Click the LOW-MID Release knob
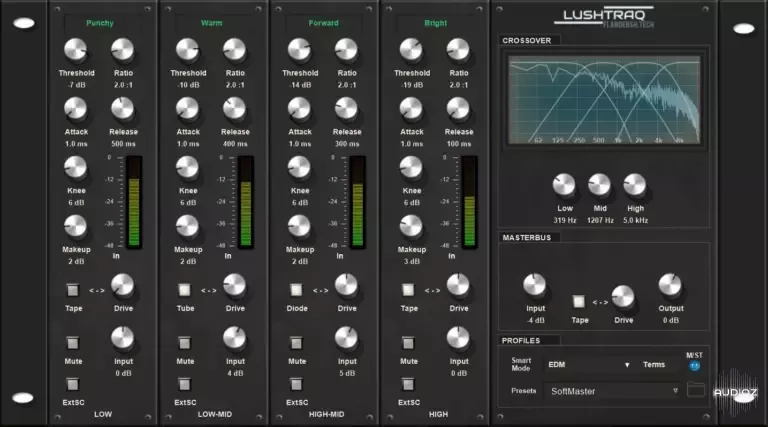This screenshot has width=768, height=427. coord(234,109)
